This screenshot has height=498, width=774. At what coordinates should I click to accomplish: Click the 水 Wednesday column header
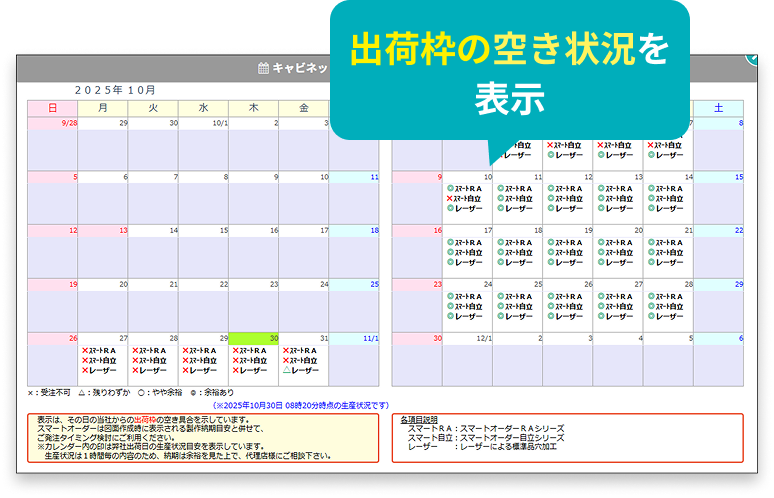pyautogui.click(x=203, y=108)
